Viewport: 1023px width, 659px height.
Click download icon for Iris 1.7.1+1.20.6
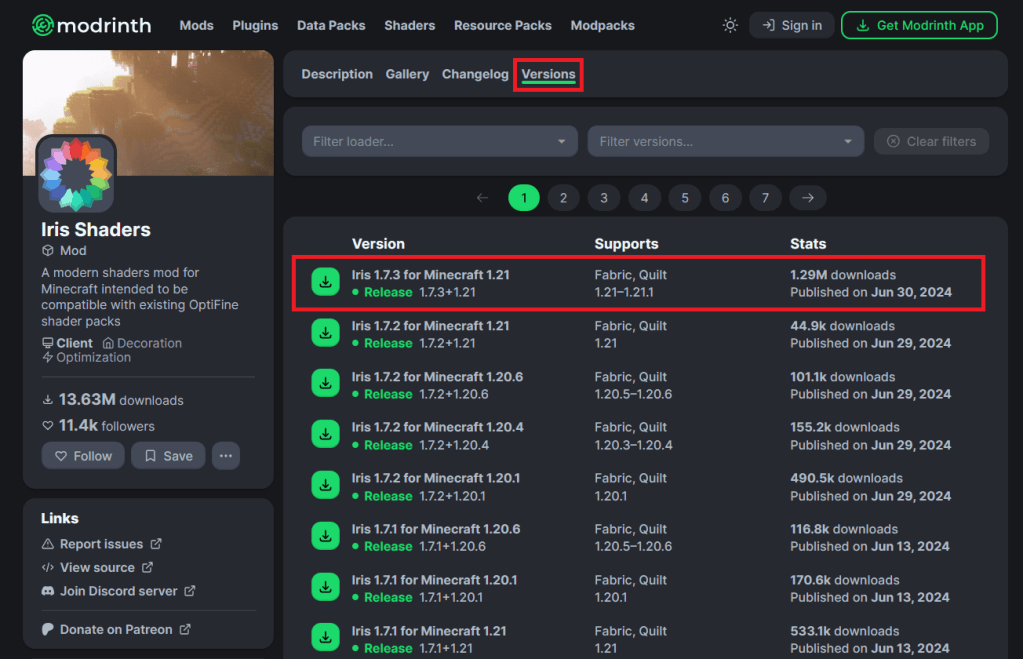(325, 538)
